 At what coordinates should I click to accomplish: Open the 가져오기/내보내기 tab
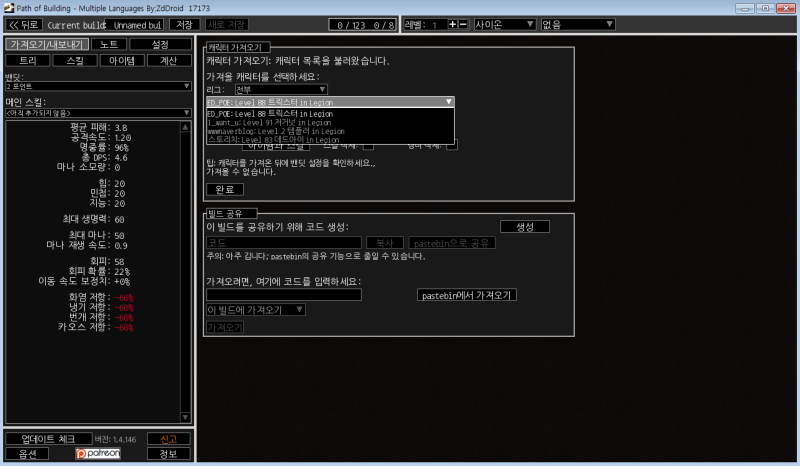(x=47, y=44)
